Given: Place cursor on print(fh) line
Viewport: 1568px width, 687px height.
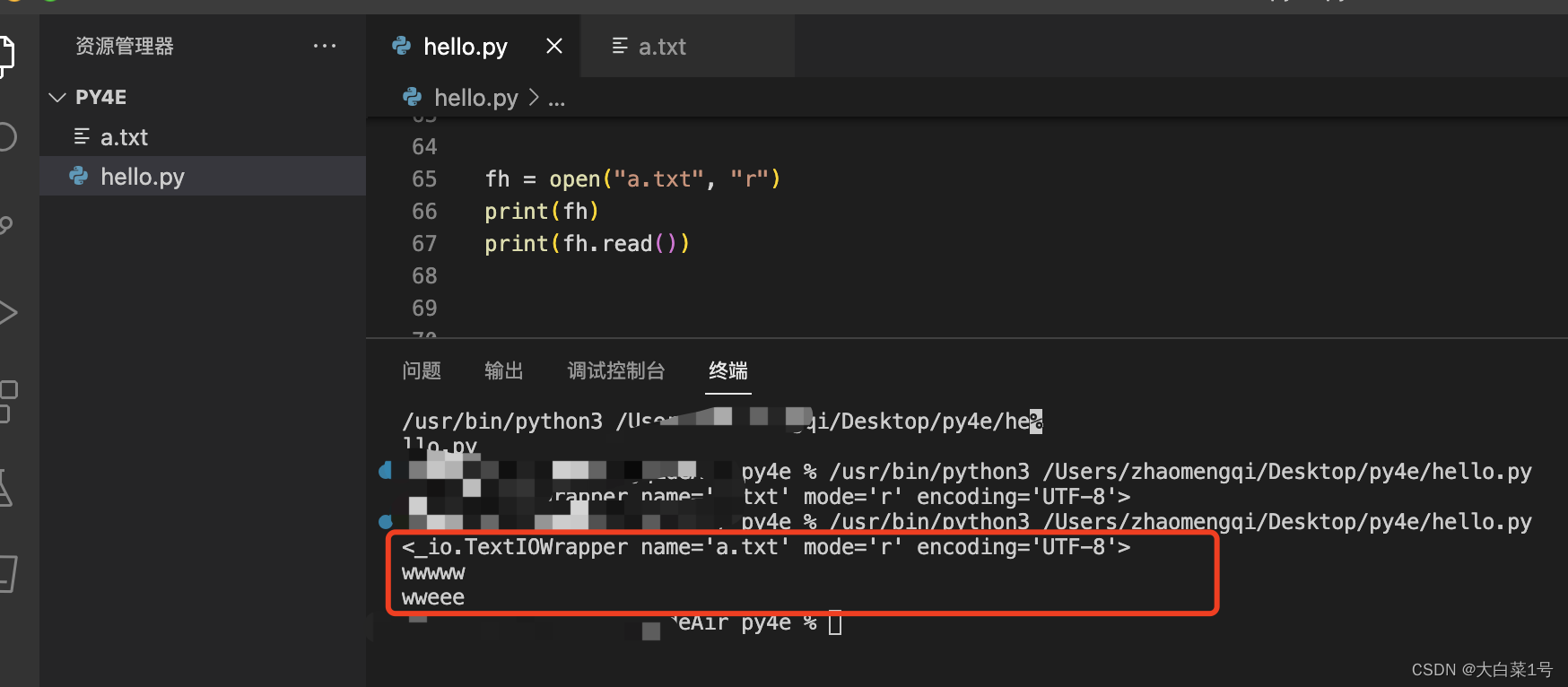Looking at the screenshot, I should pos(542,212).
